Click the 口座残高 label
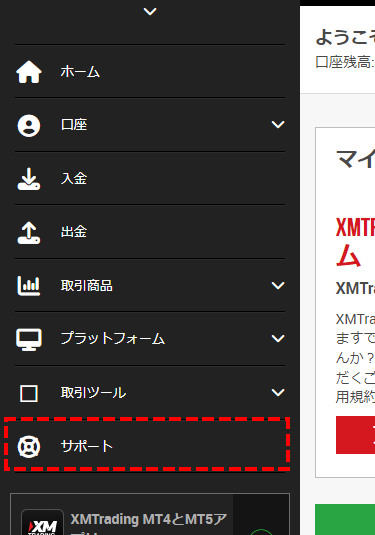Viewport: 375px width, 535px height. (x=345, y=62)
